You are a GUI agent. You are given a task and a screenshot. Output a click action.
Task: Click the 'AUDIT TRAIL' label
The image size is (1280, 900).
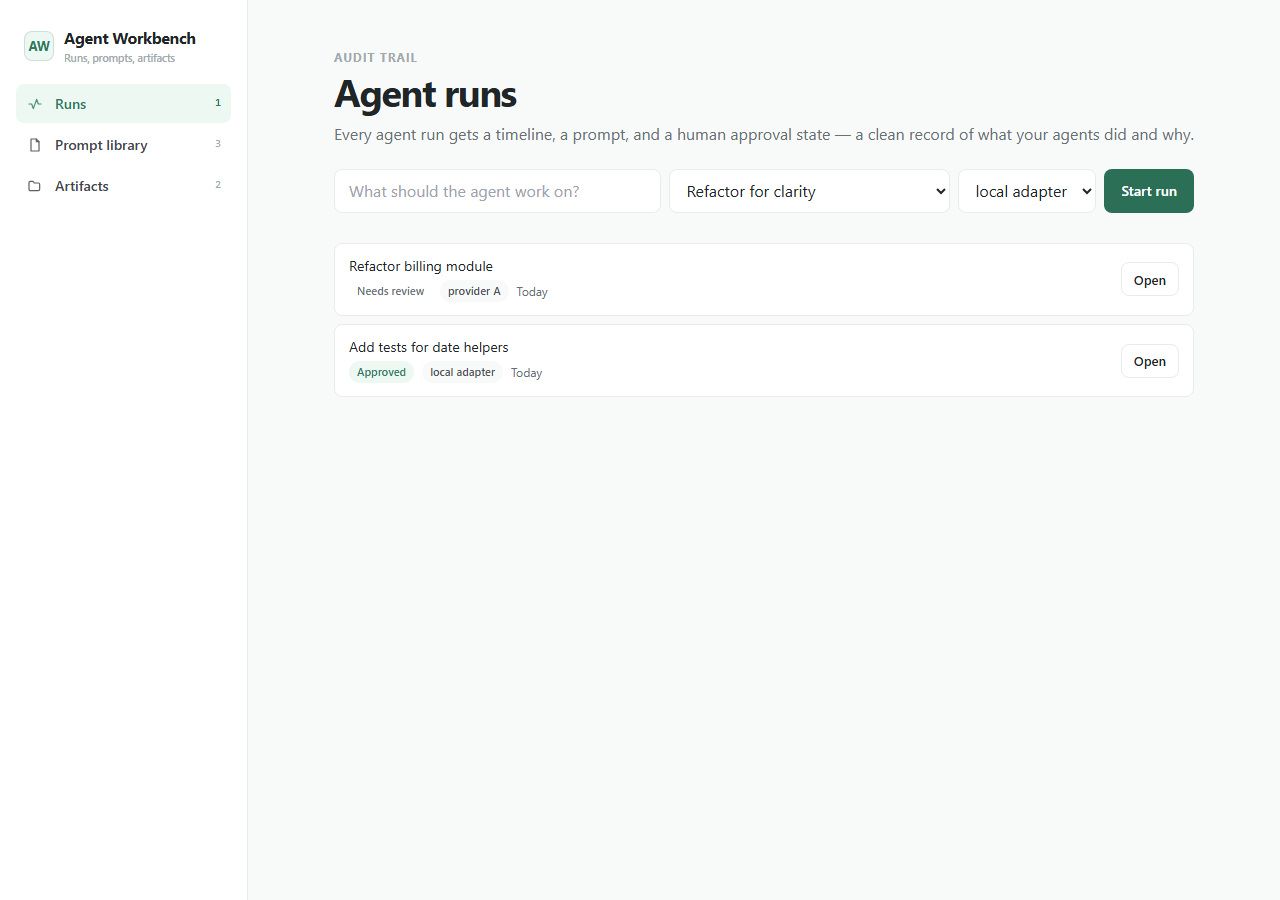[x=376, y=58]
